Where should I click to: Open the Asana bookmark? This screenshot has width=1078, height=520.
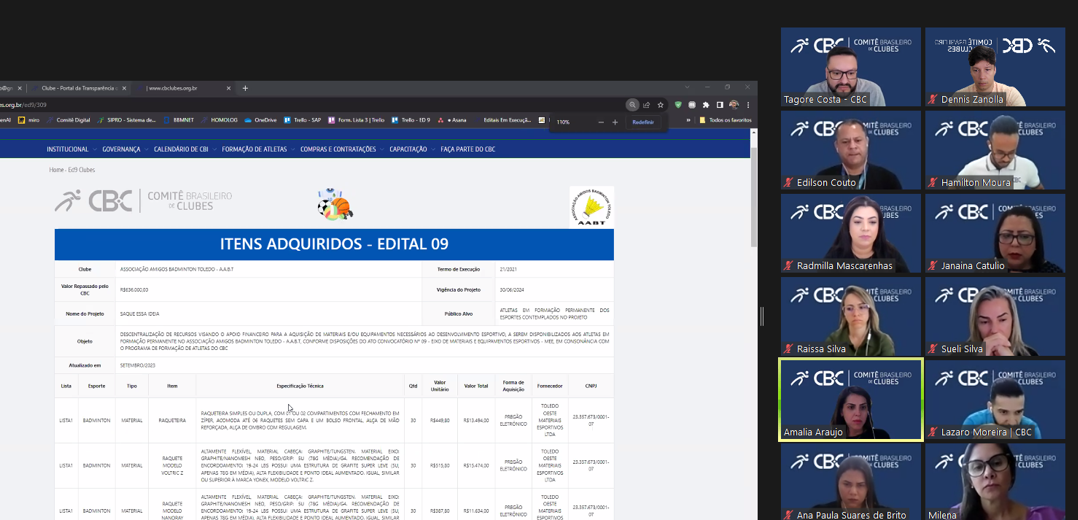tap(452, 120)
